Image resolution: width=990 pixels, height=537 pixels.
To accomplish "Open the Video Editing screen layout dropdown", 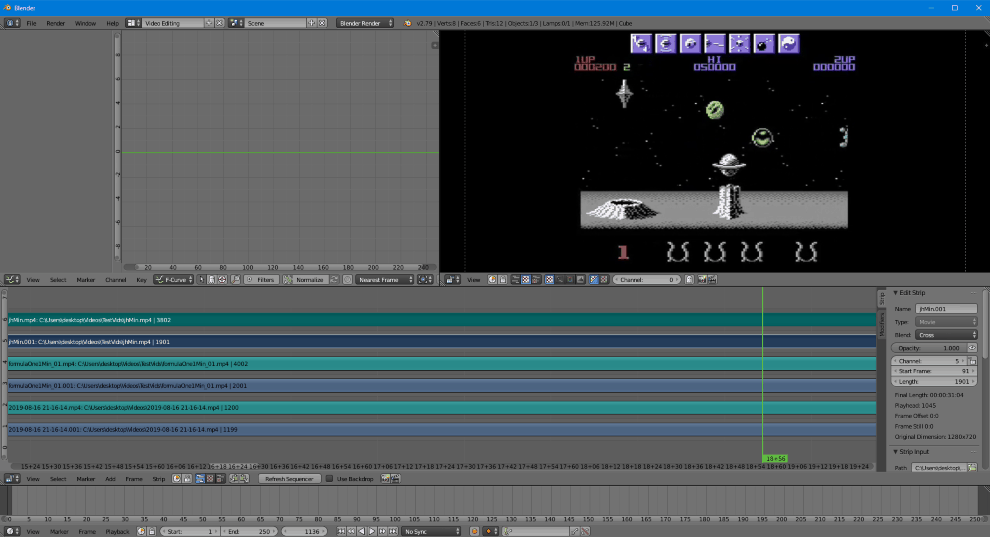I will 133,23.
